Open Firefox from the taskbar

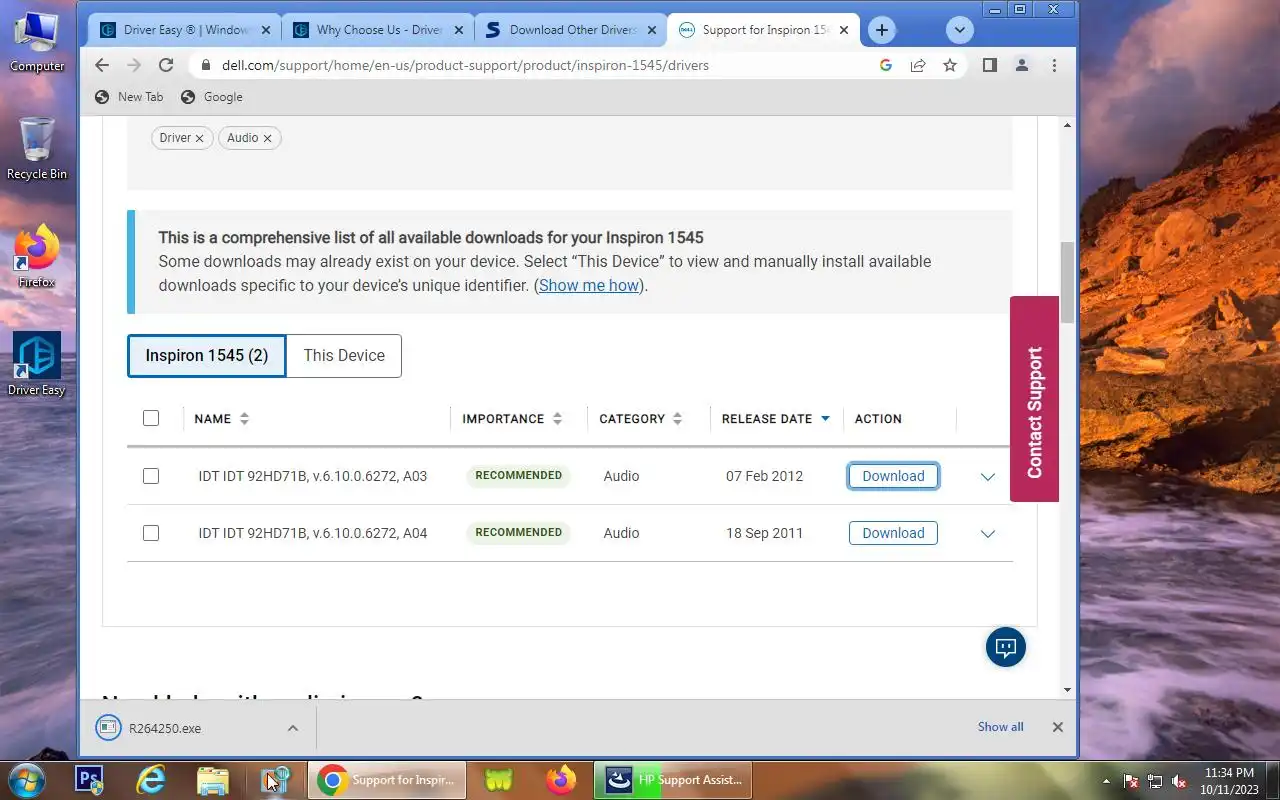pos(561,780)
